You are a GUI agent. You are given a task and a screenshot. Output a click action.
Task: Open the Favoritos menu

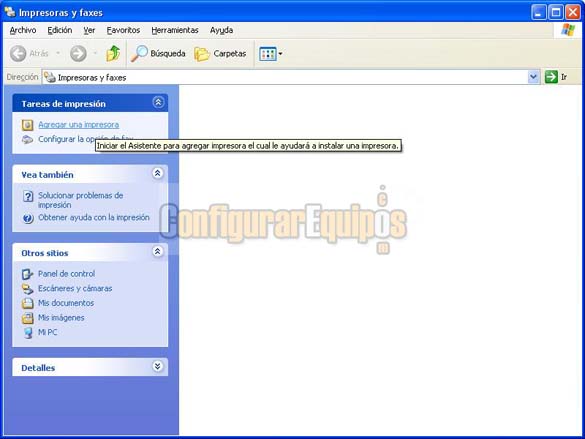pyautogui.click(x=123, y=30)
